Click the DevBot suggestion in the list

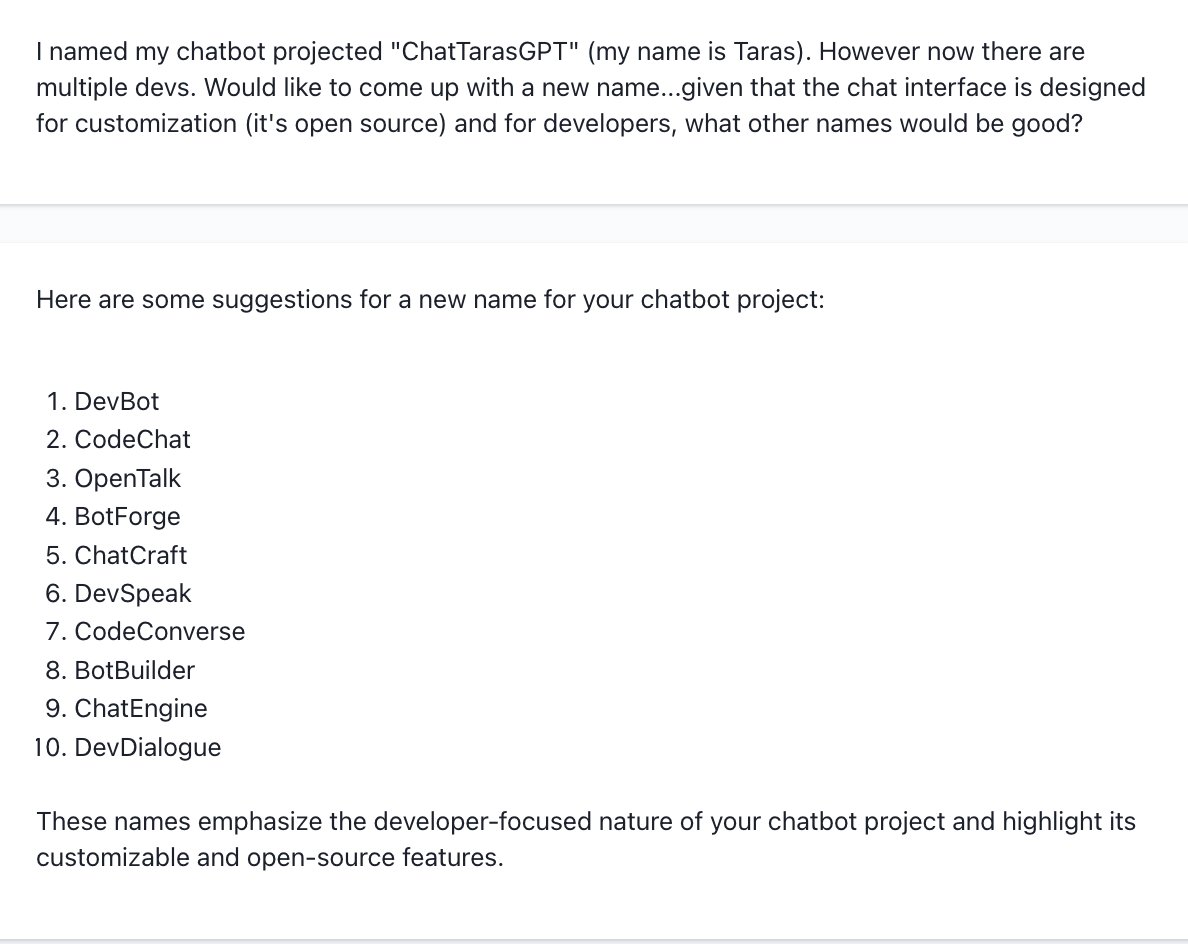[x=116, y=402]
